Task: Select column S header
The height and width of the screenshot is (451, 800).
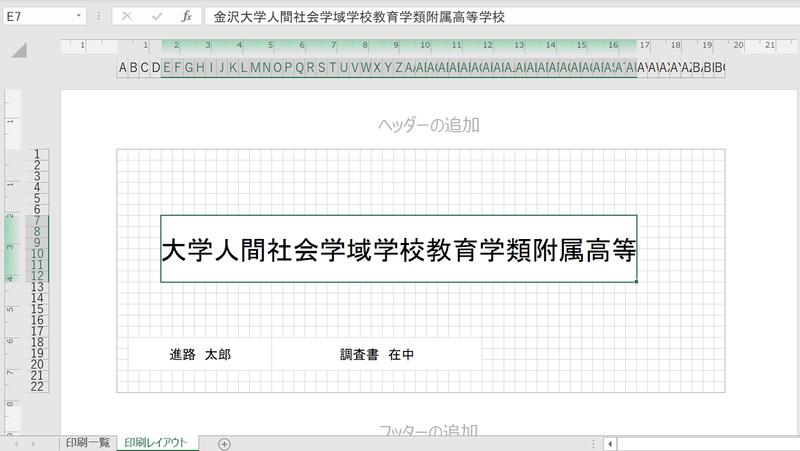Action: tap(321, 67)
